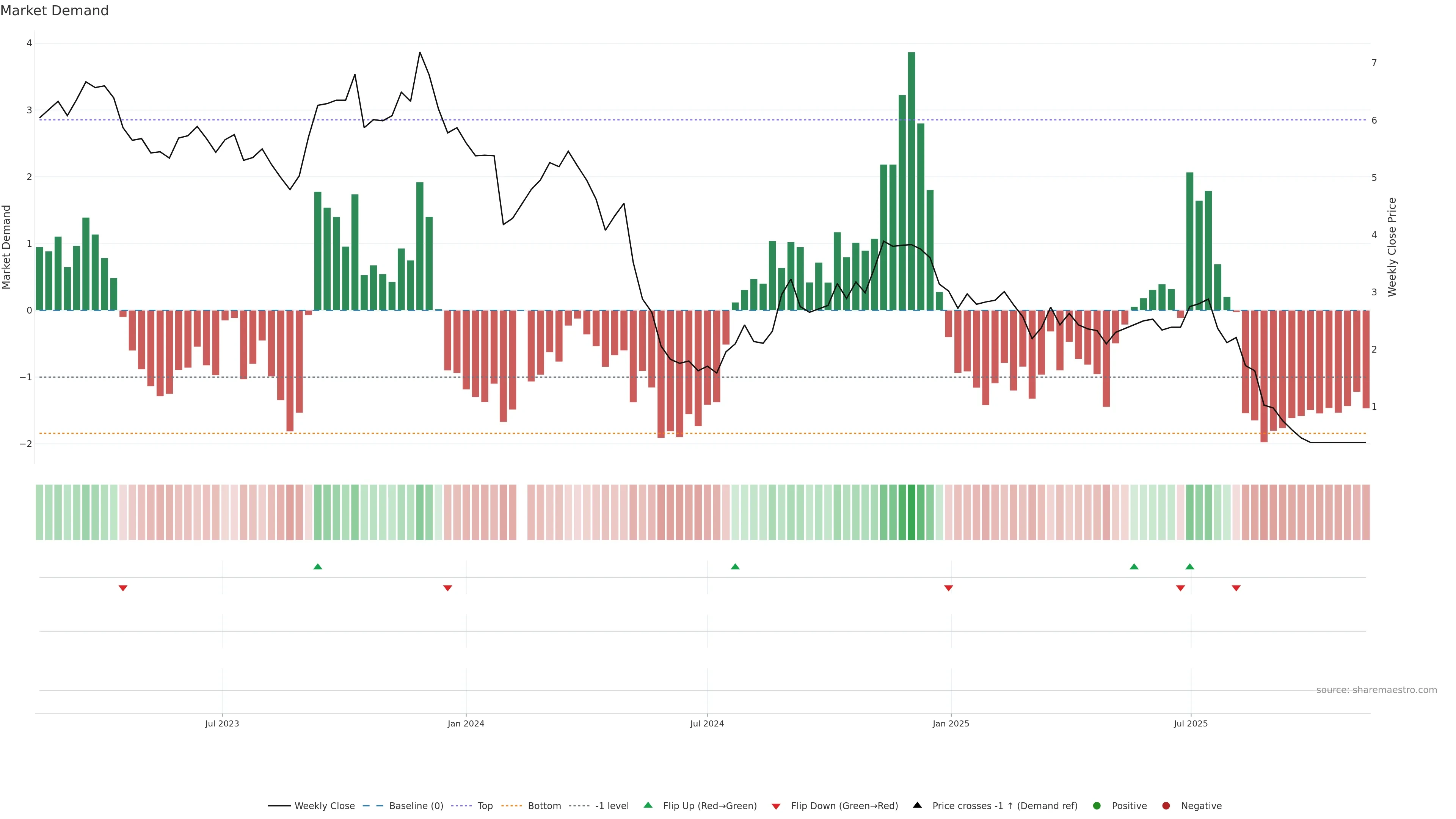The height and width of the screenshot is (819, 1456).
Task: Click the Positive green circle legend icon
Action: point(1097,805)
